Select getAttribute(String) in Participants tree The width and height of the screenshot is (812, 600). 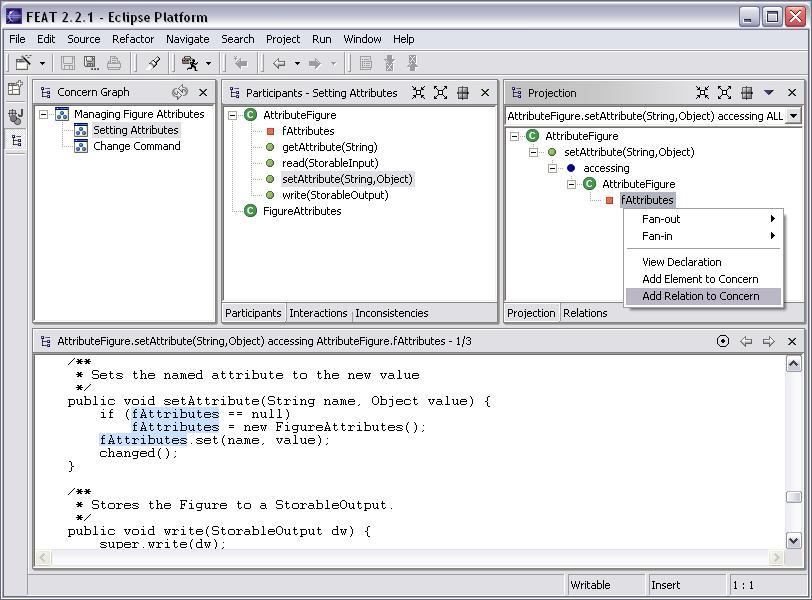[x=330, y=147]
